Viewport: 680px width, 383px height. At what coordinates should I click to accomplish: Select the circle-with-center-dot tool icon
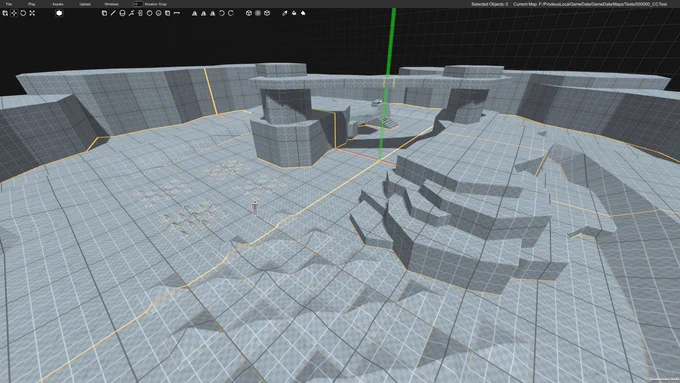pos(159,13)
